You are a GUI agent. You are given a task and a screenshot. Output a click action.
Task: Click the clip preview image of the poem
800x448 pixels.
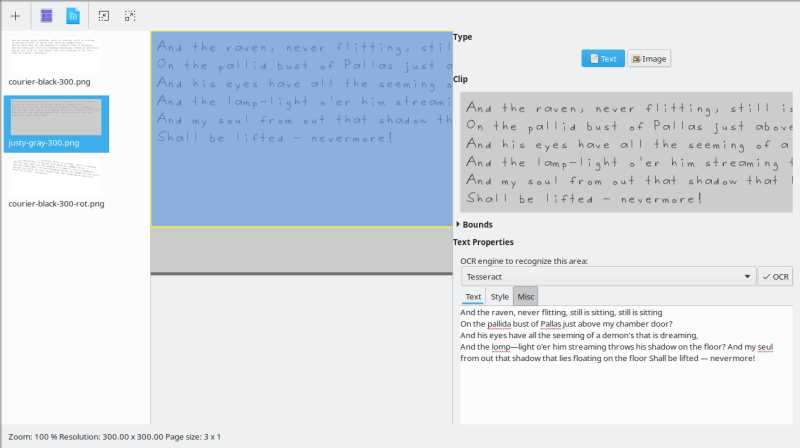coord(626,152)
